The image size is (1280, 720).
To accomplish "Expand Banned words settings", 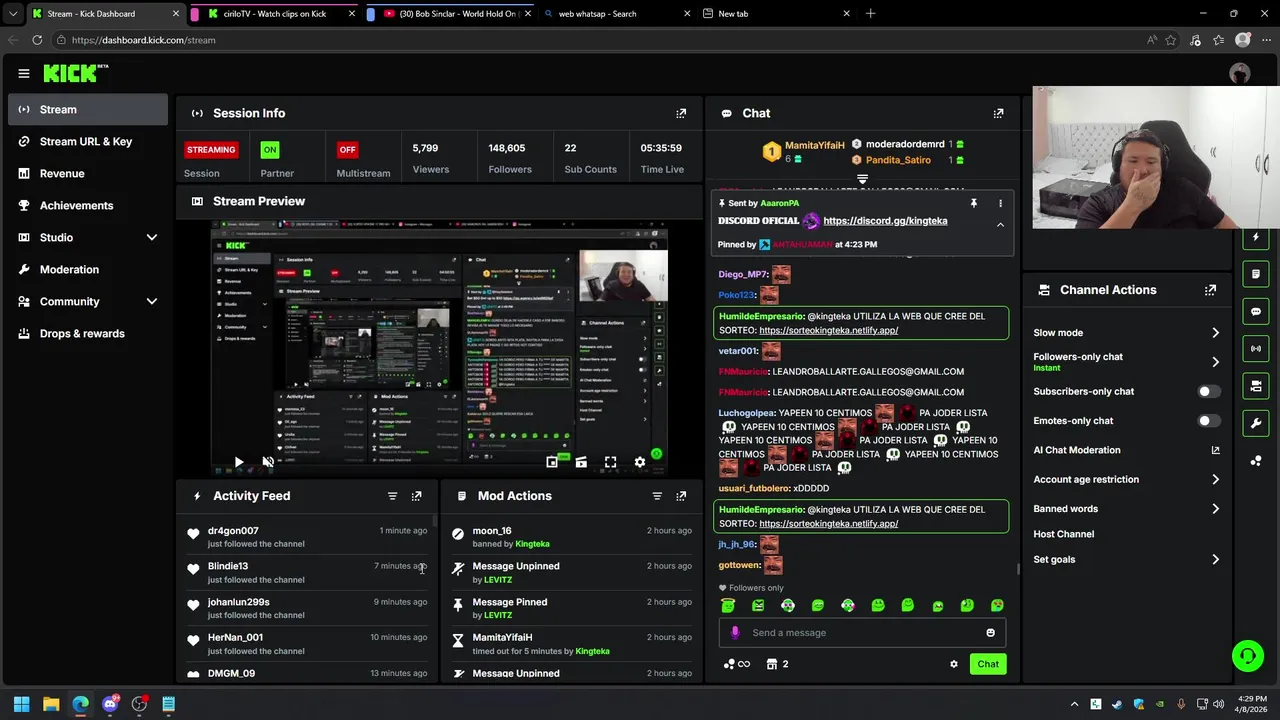I will [x=1215, y=509].
